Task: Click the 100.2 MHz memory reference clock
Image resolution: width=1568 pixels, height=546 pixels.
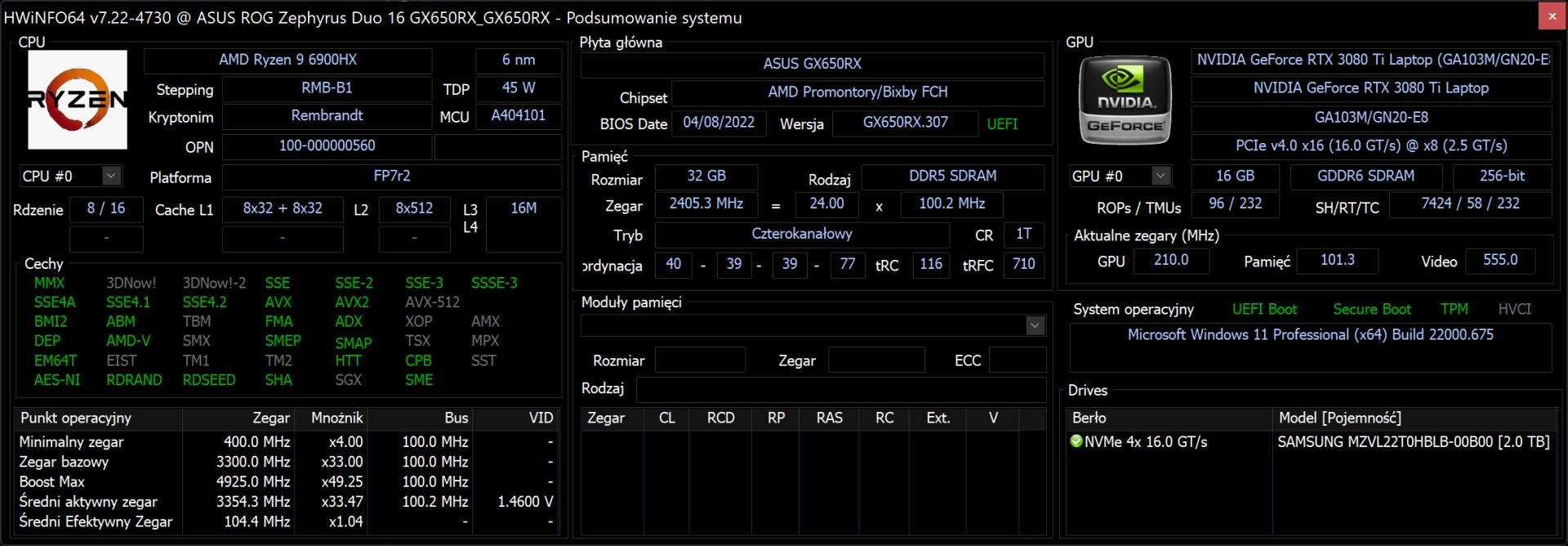Action: coord(952,204)
